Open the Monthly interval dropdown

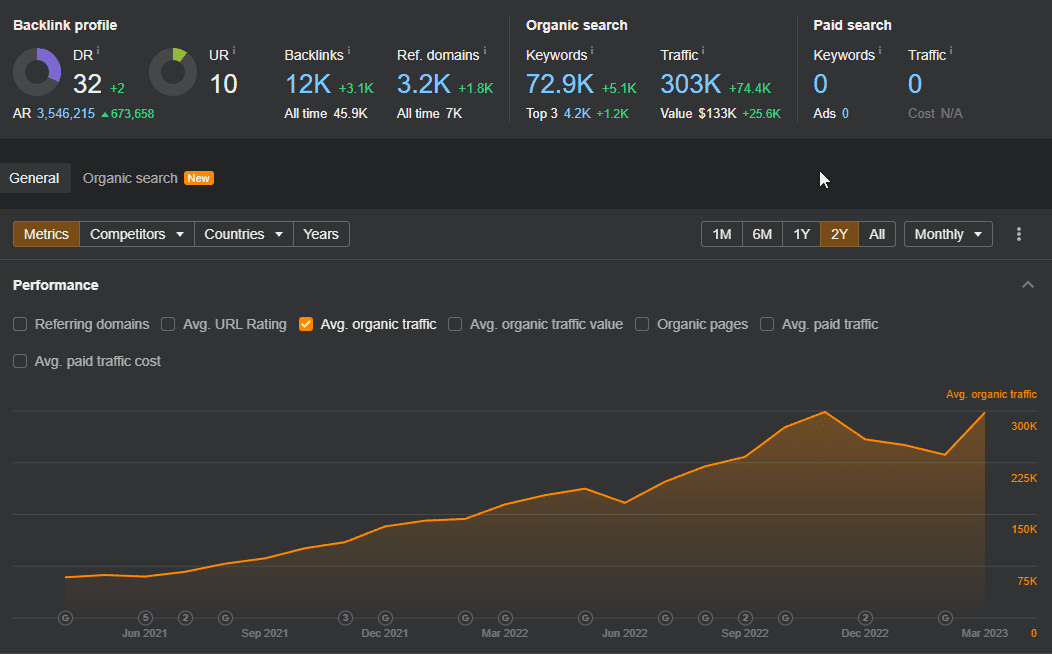pyautogui.click(x=948, y=234)
